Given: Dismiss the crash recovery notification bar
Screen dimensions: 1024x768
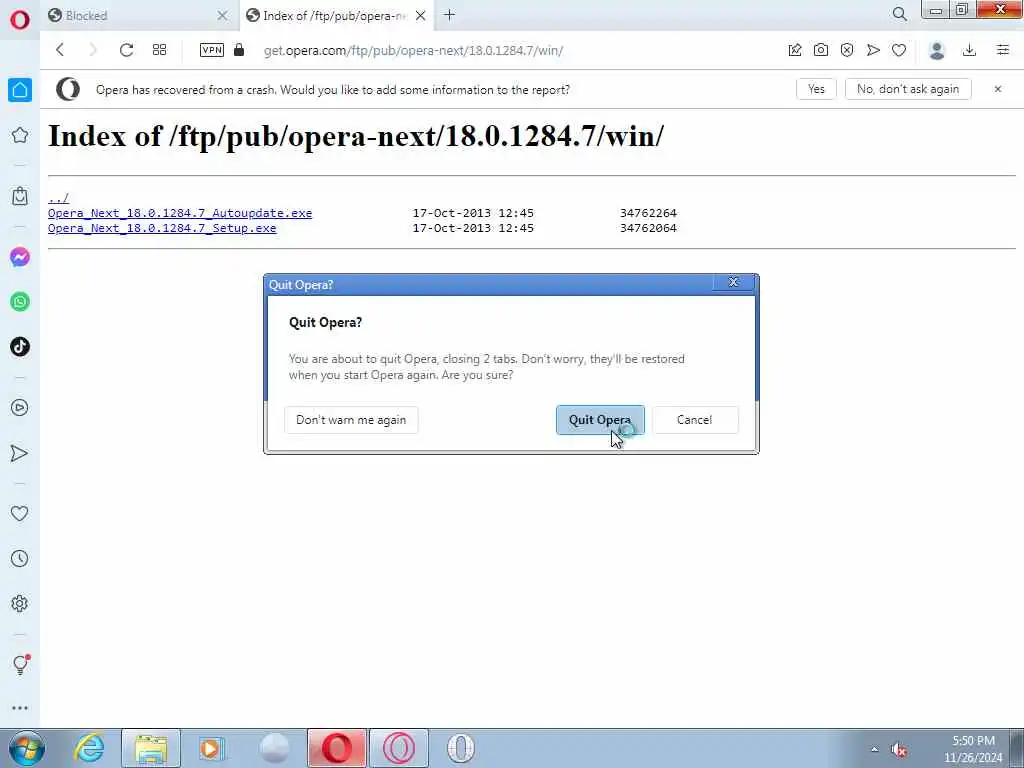Looking at the screenshot, I should point(998,89).
